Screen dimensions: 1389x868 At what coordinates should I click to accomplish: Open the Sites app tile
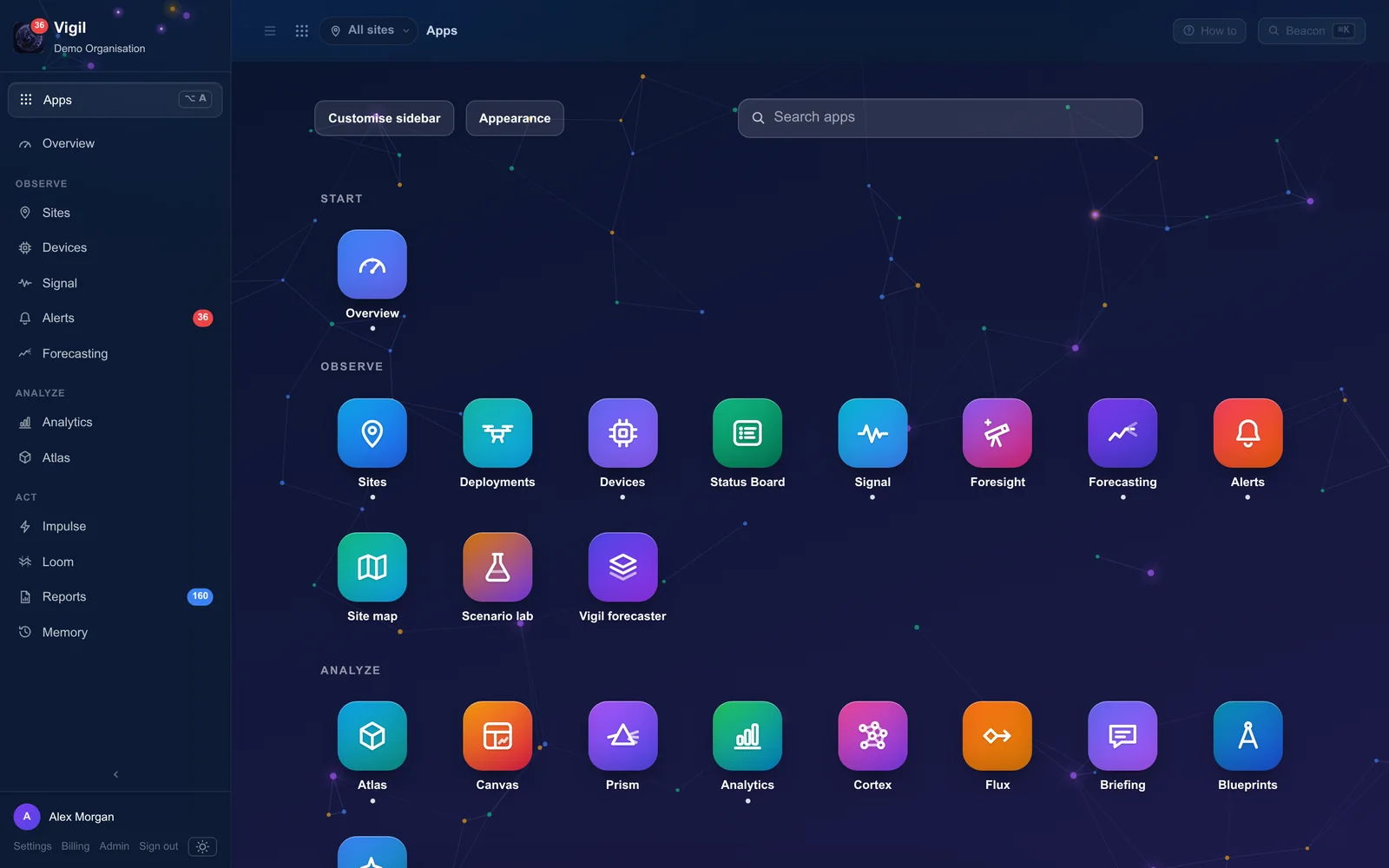[x=372, y=432]
